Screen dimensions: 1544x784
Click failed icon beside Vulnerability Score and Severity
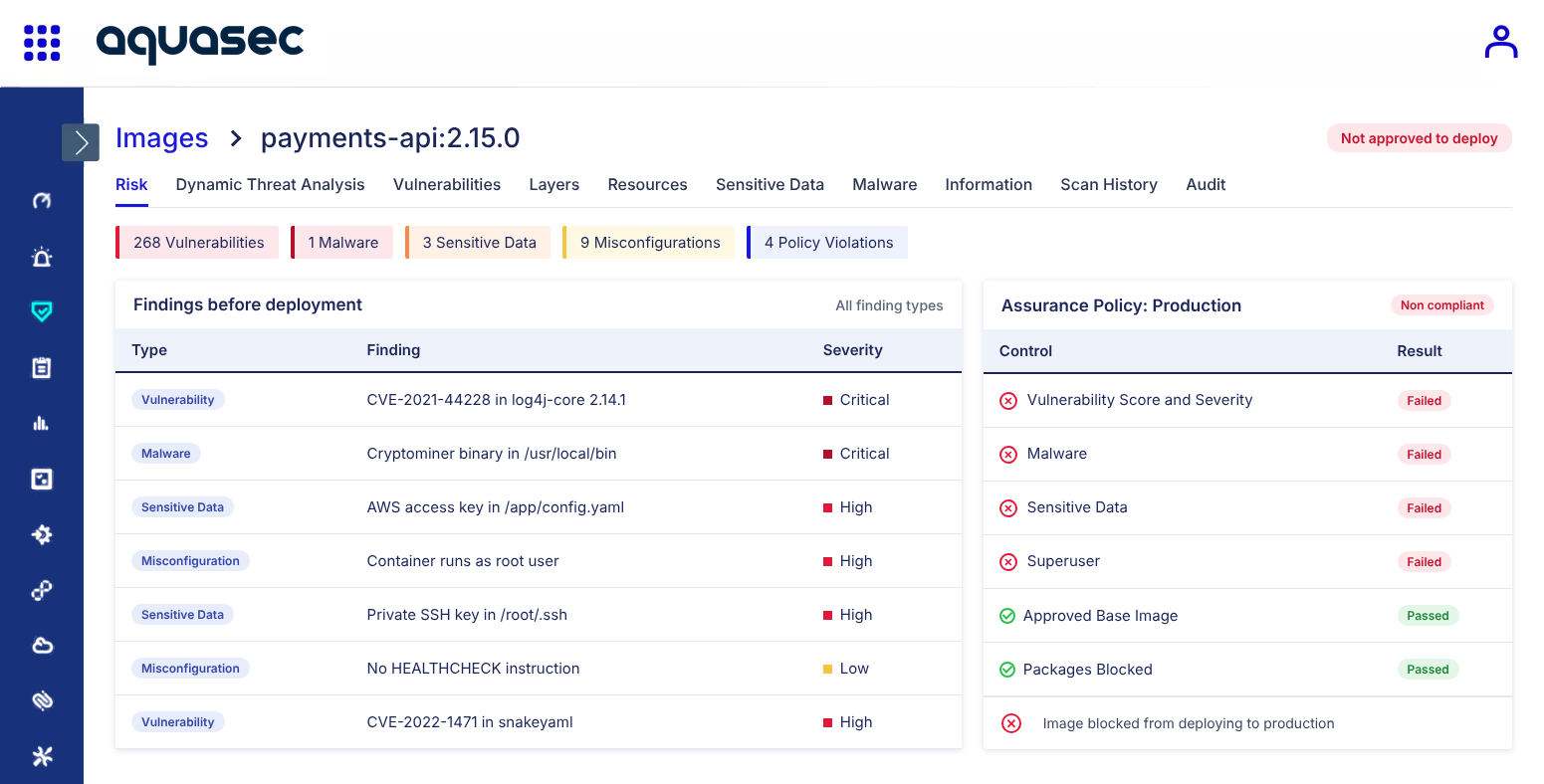coord(1008,400)
